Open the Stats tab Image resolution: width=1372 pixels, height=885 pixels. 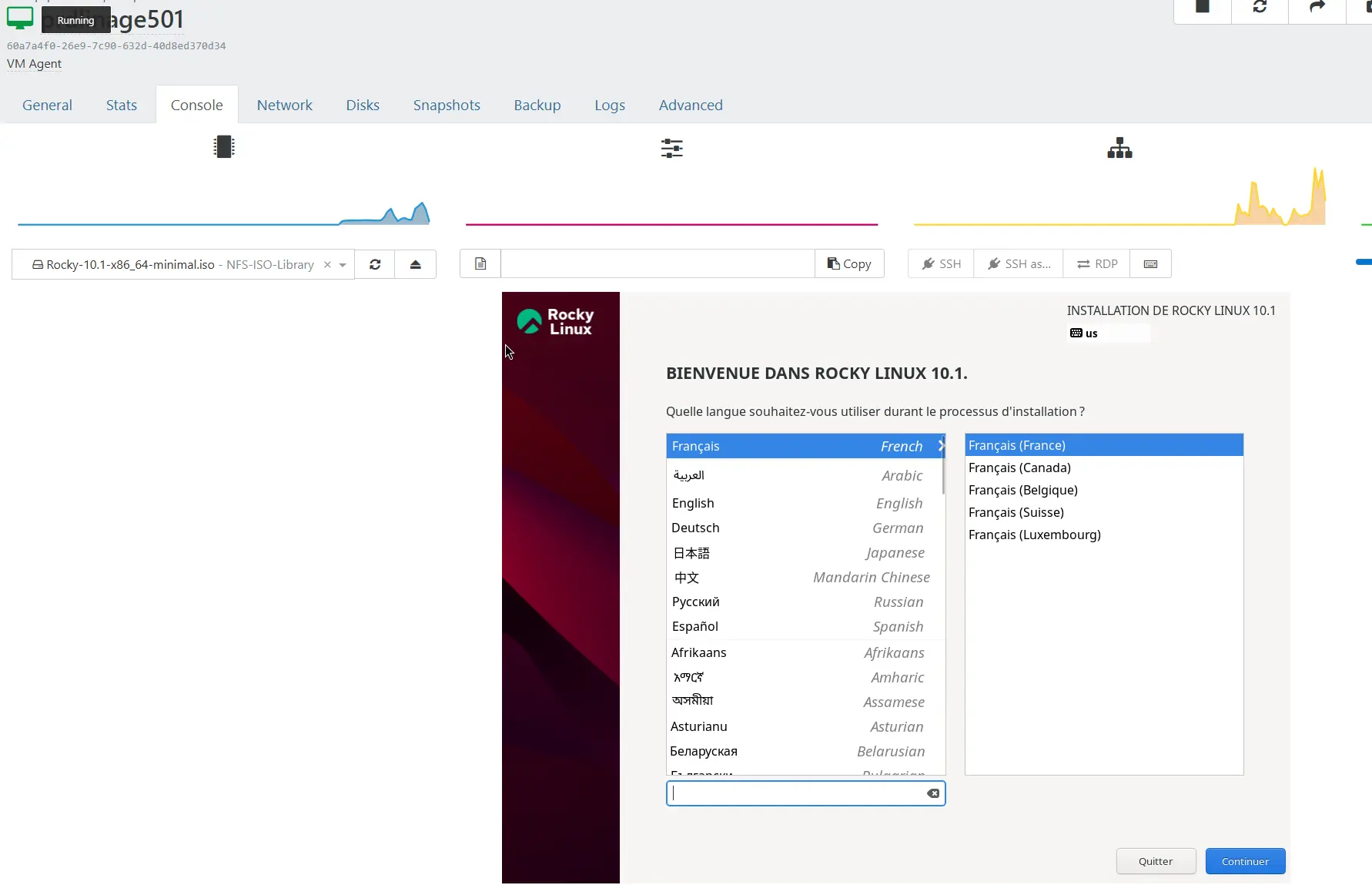click(x=122, y=105)
